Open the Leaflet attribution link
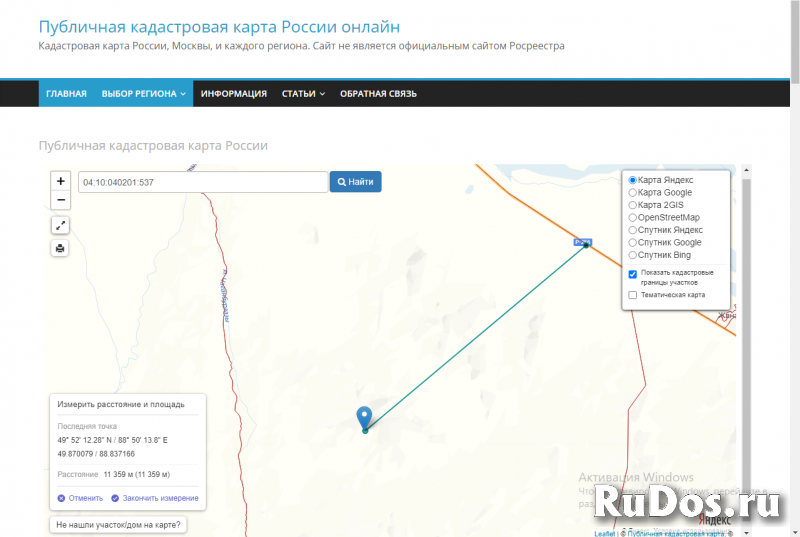Image resolution: width=800 pixels, height=537 pixels. pos(605,534)
